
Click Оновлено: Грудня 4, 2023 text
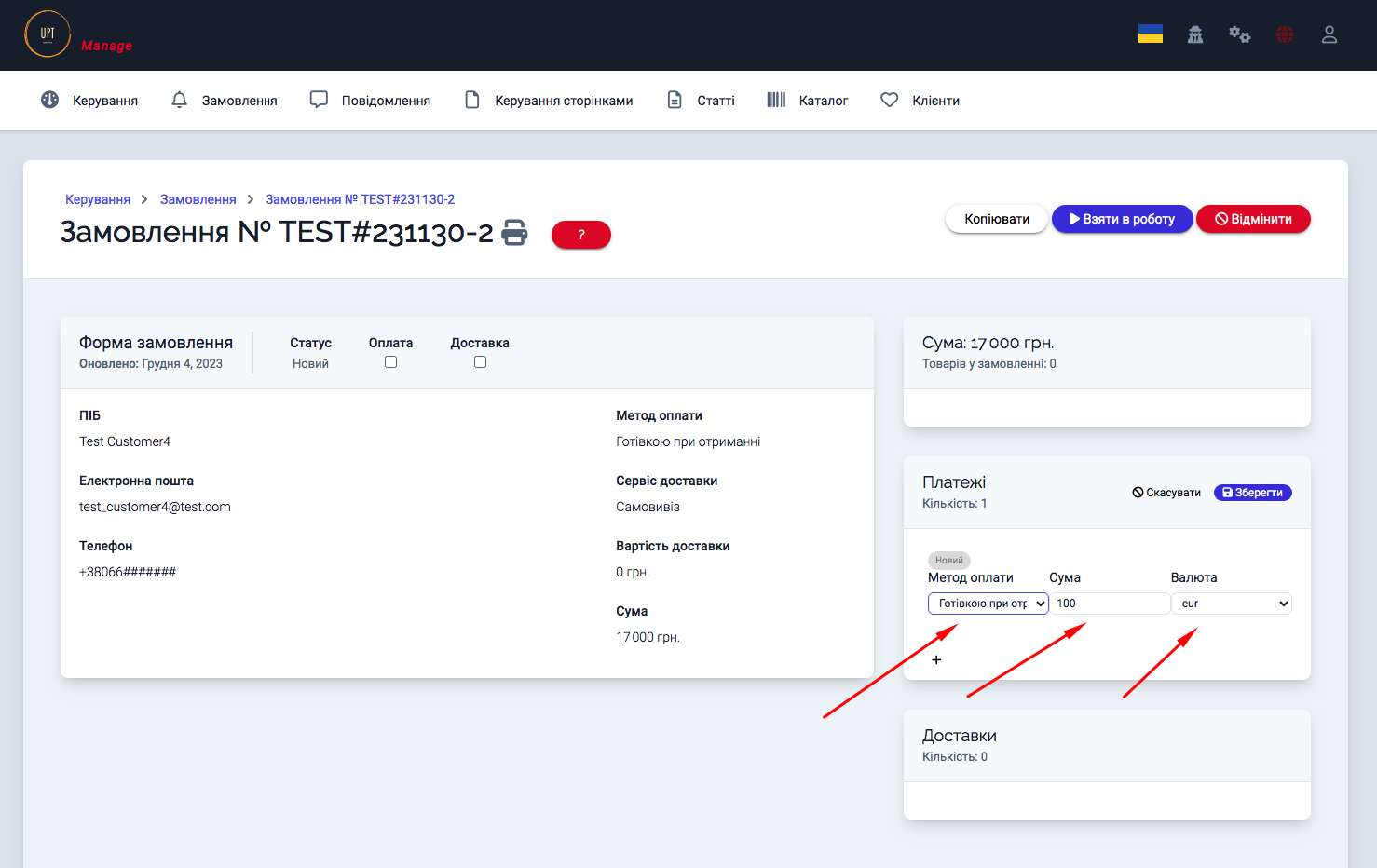151,364
